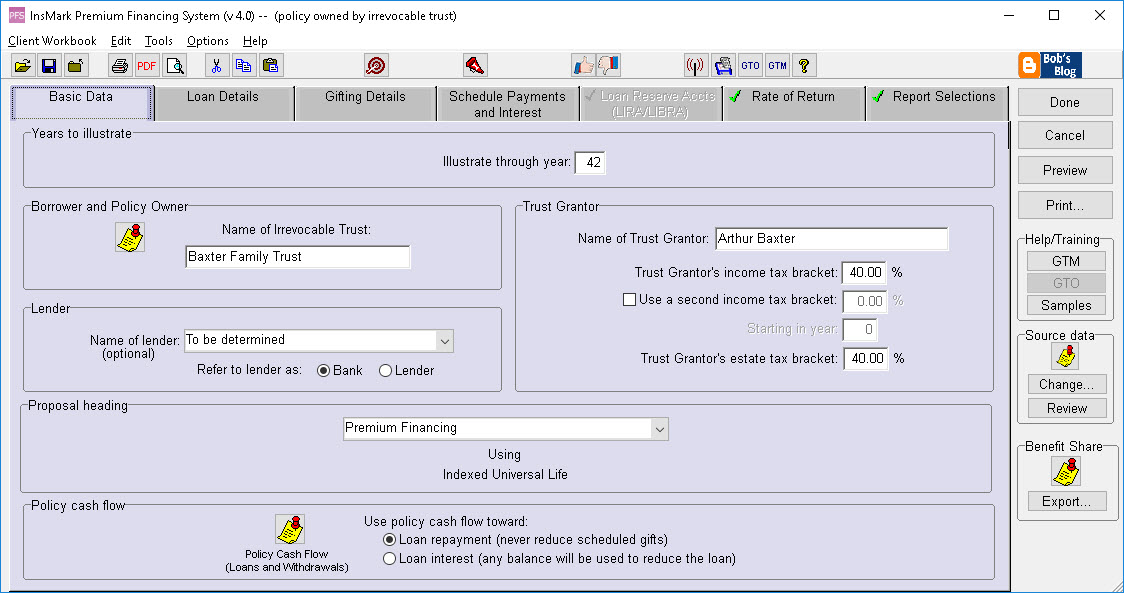Click the Preview button
Image resolution: width=1124 pixels, height=593 pixels.
tap(1064, 170)
